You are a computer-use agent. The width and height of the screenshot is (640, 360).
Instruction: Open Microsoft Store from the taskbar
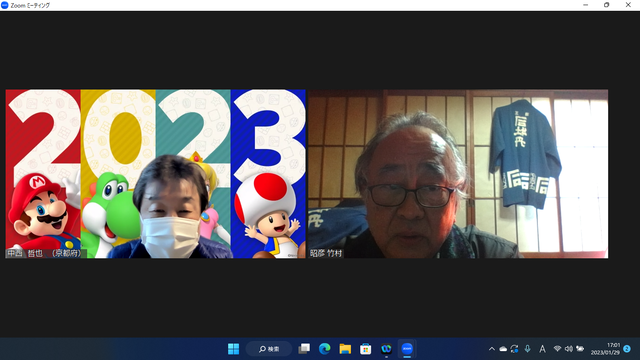pyautogui.click(x=365, y=349)
